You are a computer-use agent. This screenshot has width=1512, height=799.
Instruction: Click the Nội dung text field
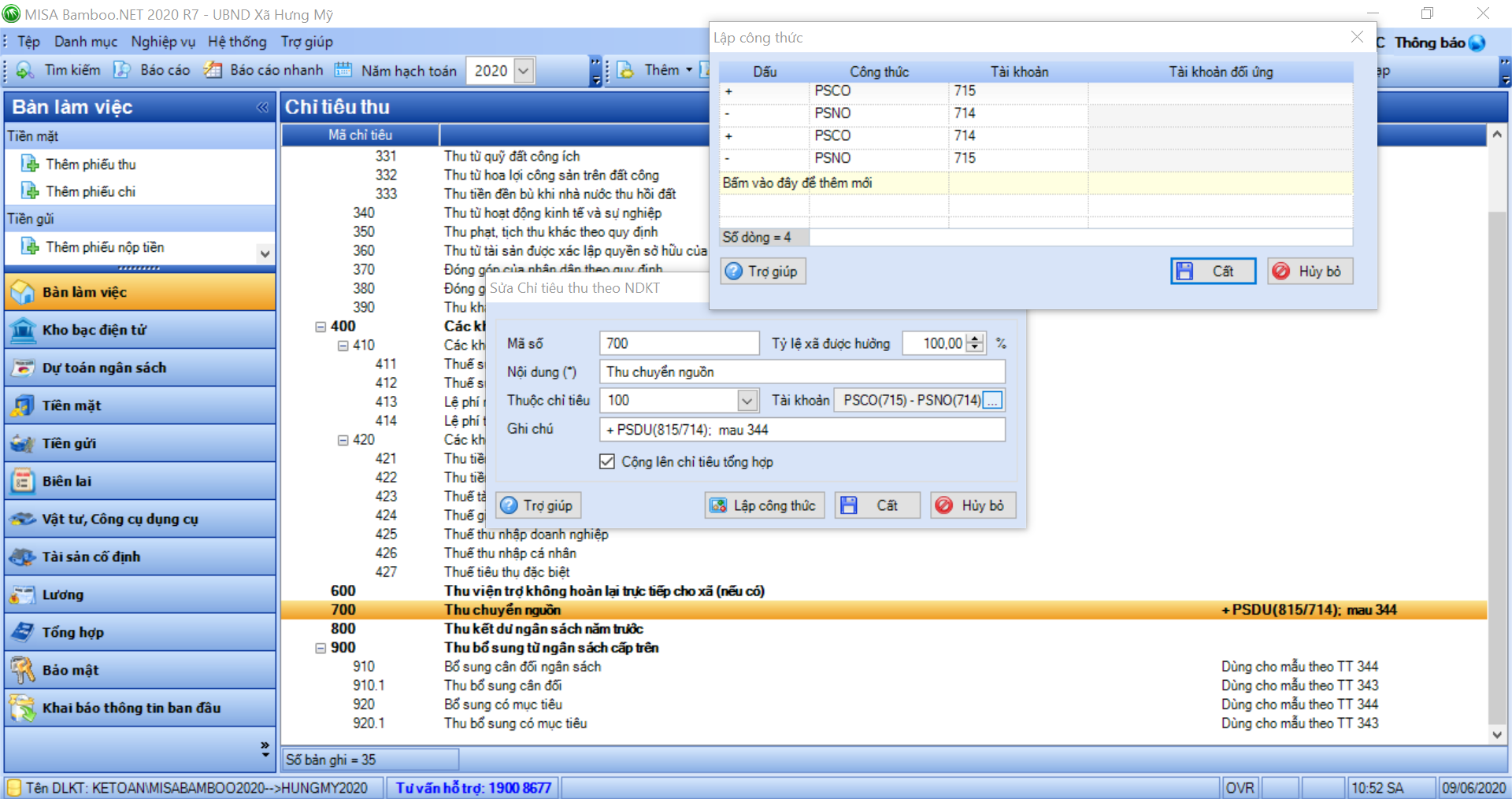coord(802,372)
